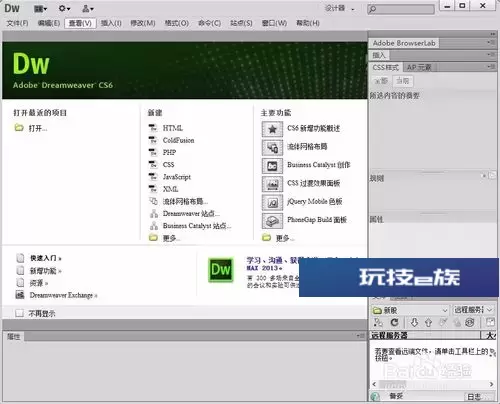The width and height of the screenshot is (500, 404).
Task: Click the Dreamweaver Exchange icon
Action: (x=20, y=295)
